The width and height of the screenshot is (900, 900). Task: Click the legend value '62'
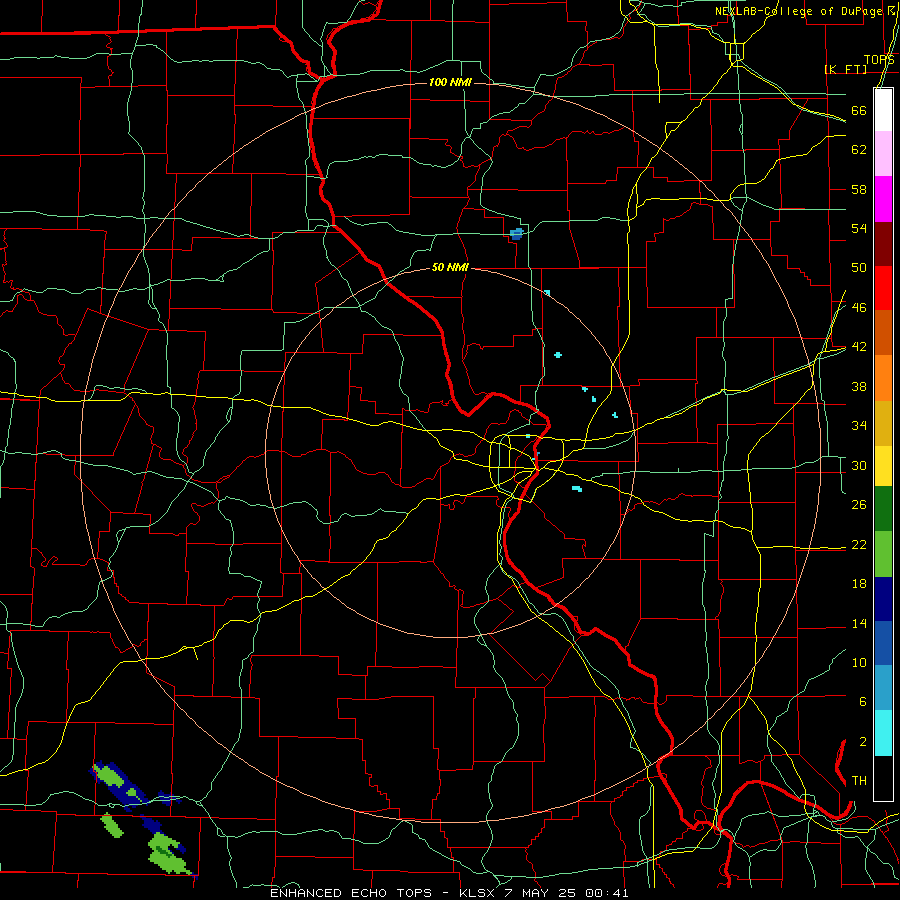pyautogui.click(x=859, y=150)
